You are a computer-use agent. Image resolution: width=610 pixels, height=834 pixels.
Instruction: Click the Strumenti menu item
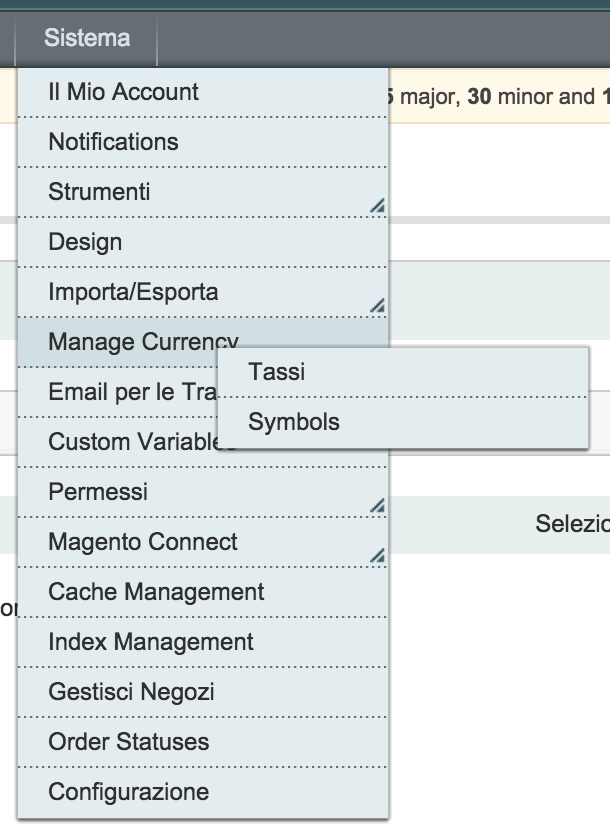pos(99,192)
